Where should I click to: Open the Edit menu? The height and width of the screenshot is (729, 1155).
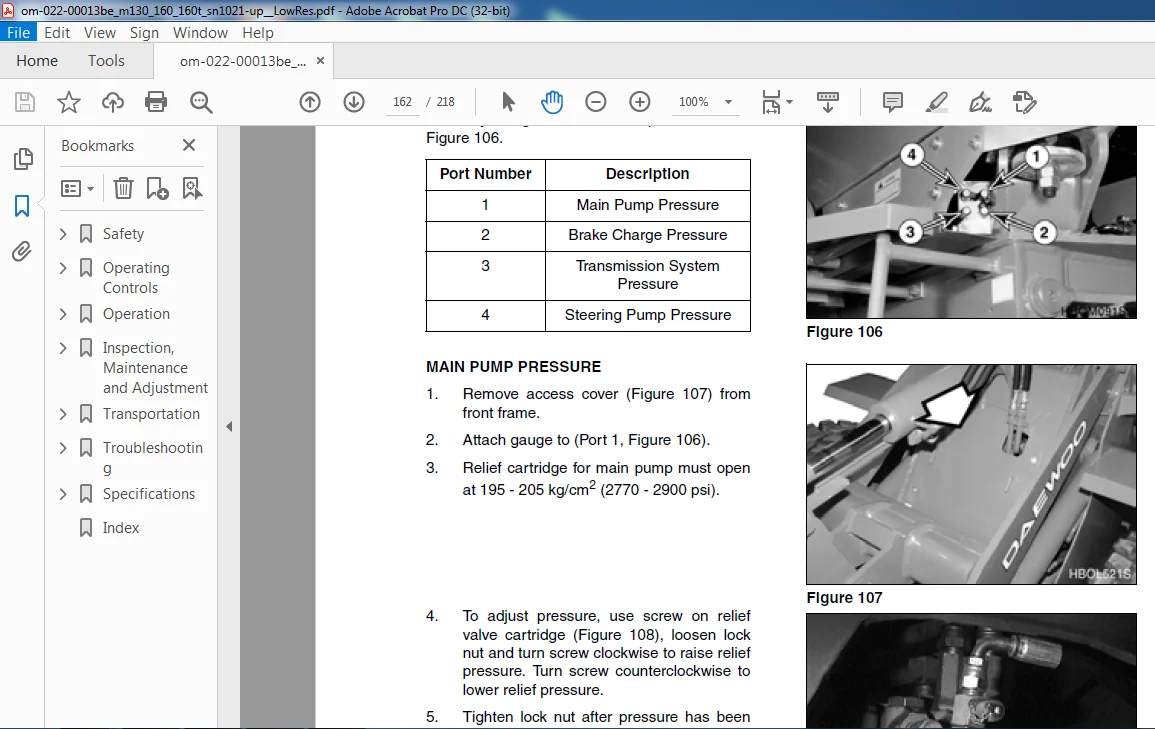[57, 32]
